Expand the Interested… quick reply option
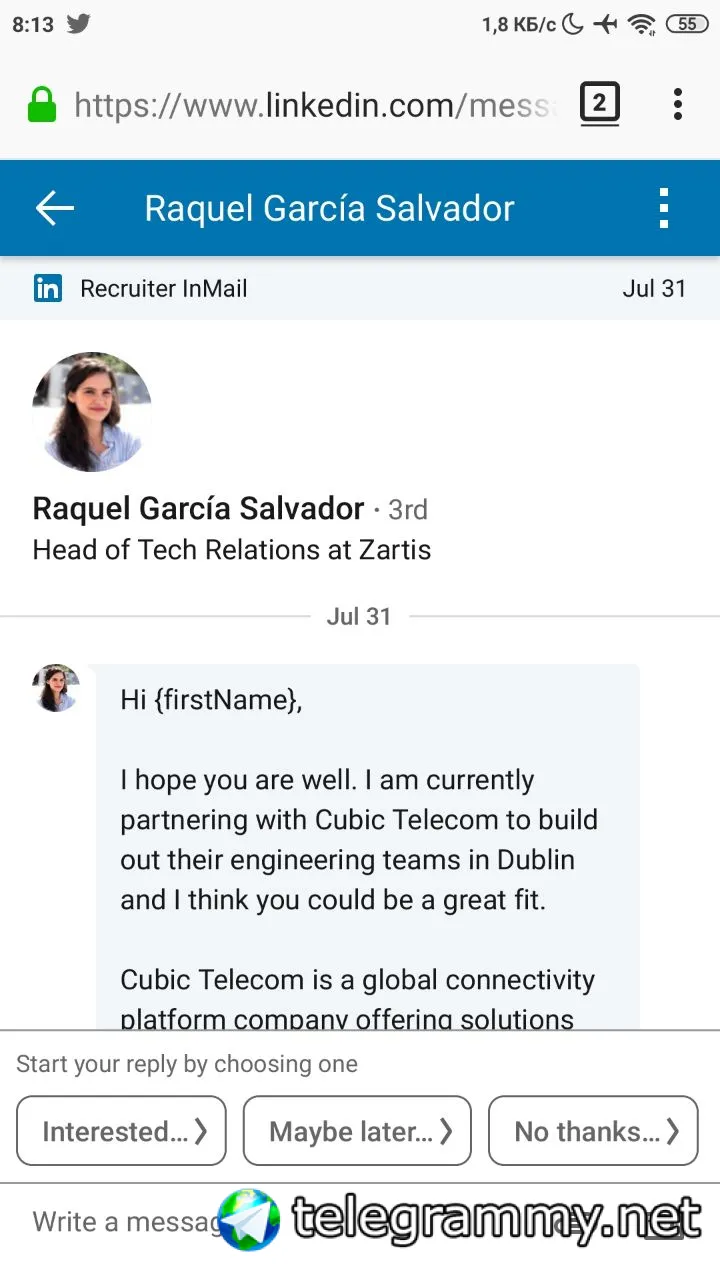The width and height of the screenshot is (720, 1280). point(122,1131)
